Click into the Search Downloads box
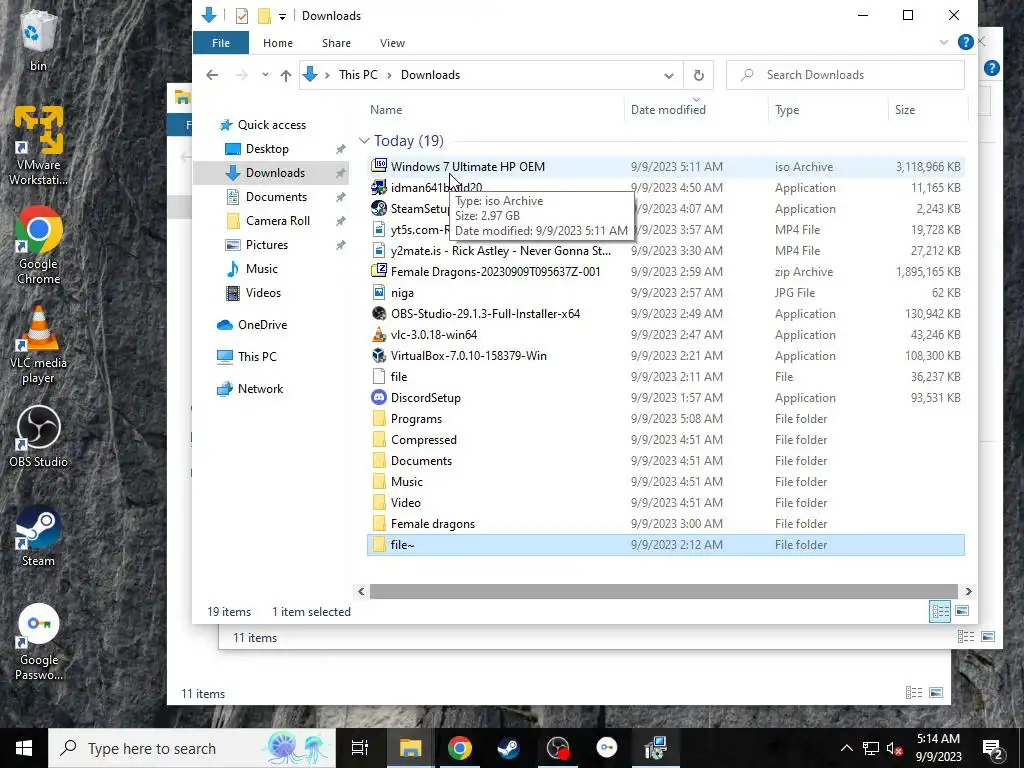Screen dimensions: 1024x768 point(846,75)
